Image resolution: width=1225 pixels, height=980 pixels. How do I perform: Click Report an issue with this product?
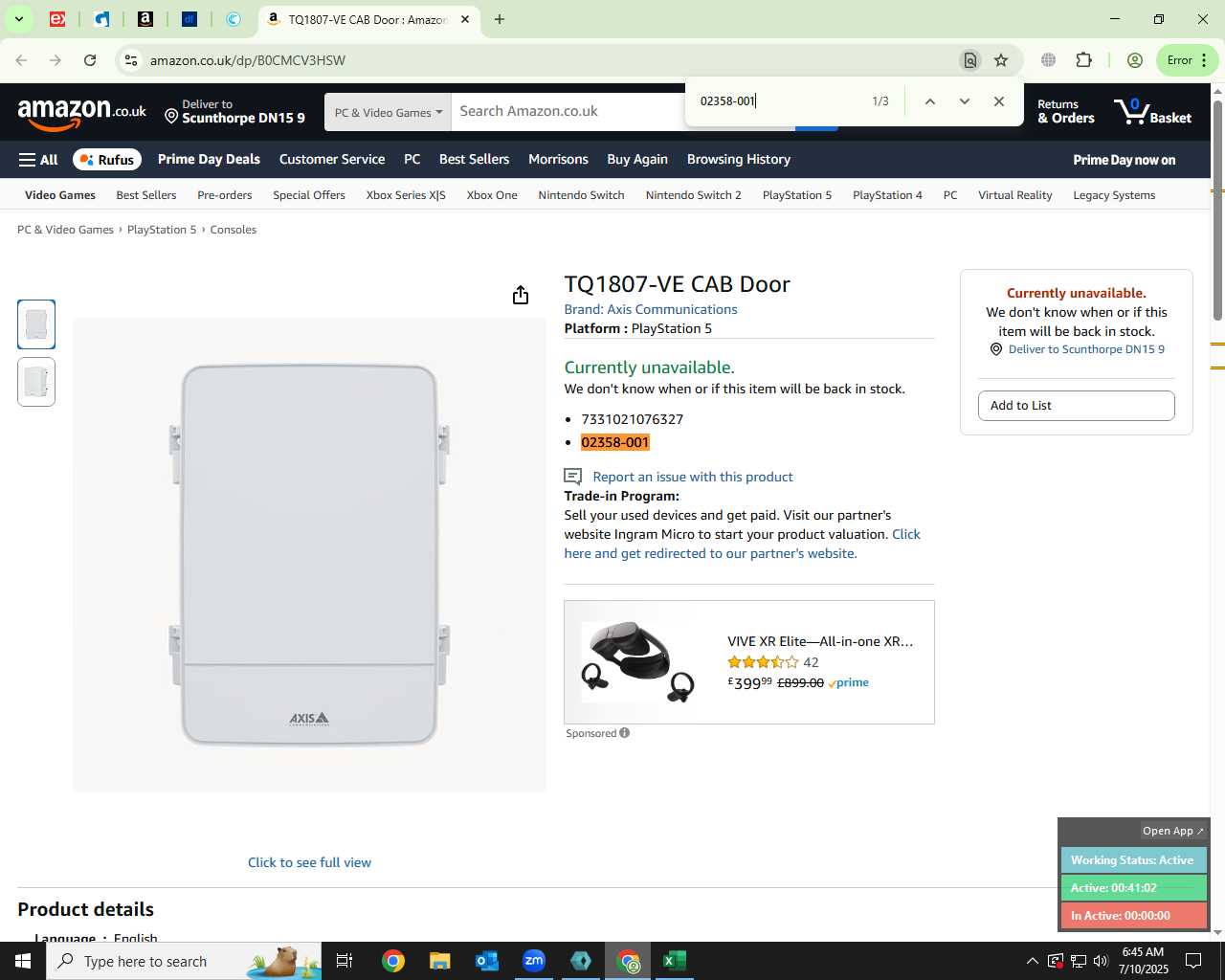(x=693, y=477)
